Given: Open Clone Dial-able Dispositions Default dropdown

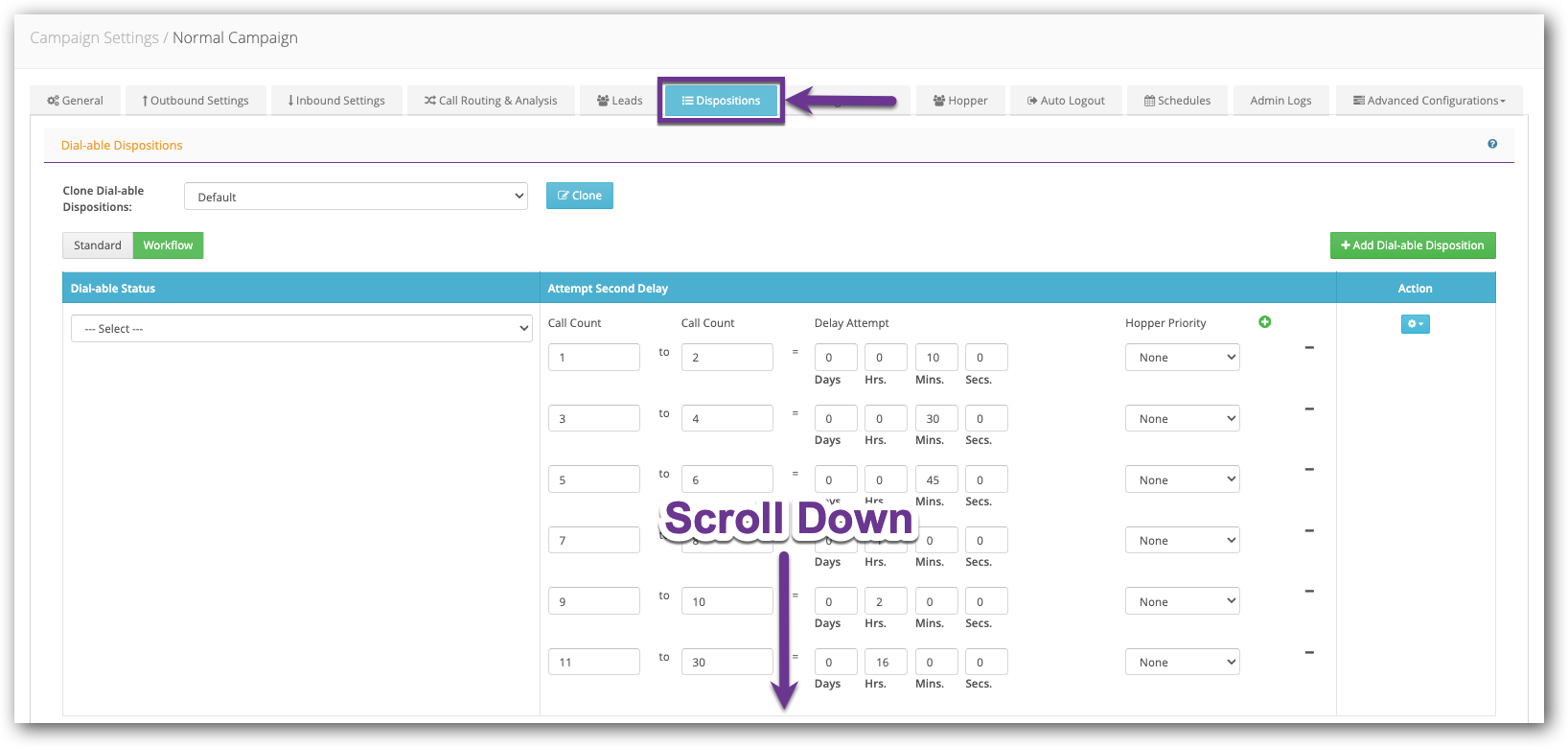Looking at the screenshot, I should (x=356, y=197).
